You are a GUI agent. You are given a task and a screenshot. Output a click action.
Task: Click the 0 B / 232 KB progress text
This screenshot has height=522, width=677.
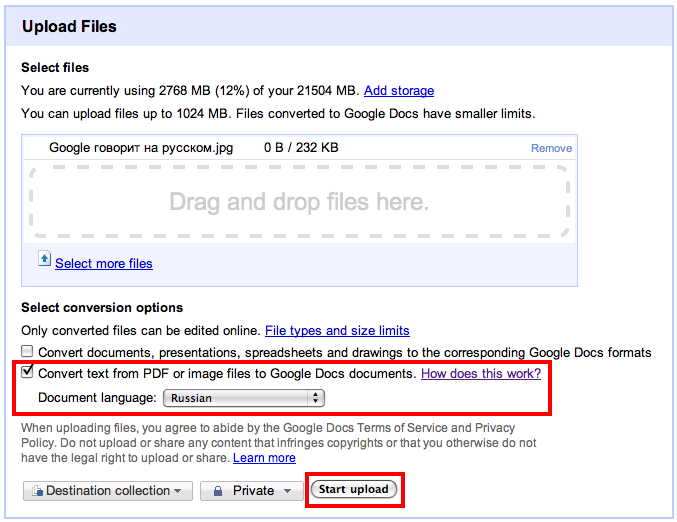click(x=301, y=148)
